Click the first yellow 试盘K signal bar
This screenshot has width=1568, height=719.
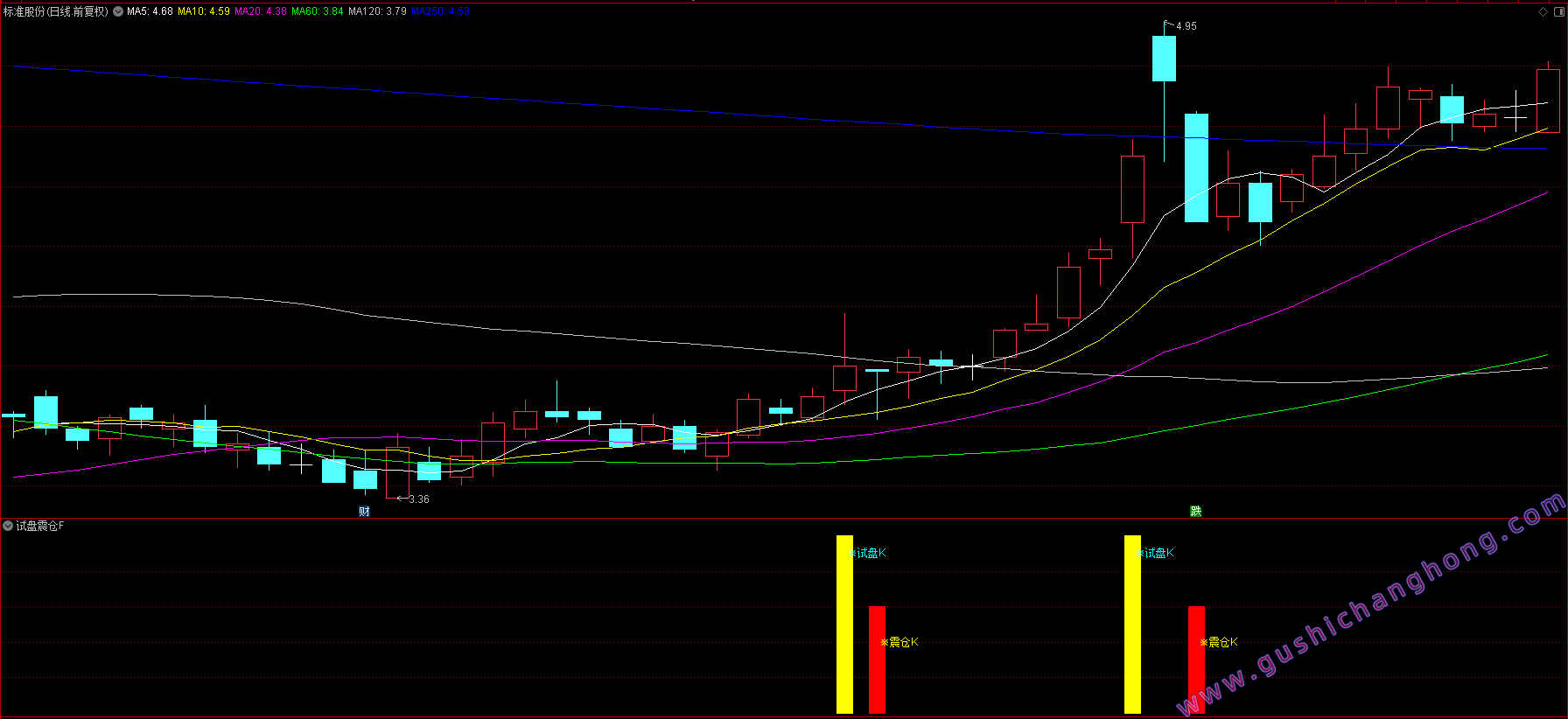click(x=844, y=625)
